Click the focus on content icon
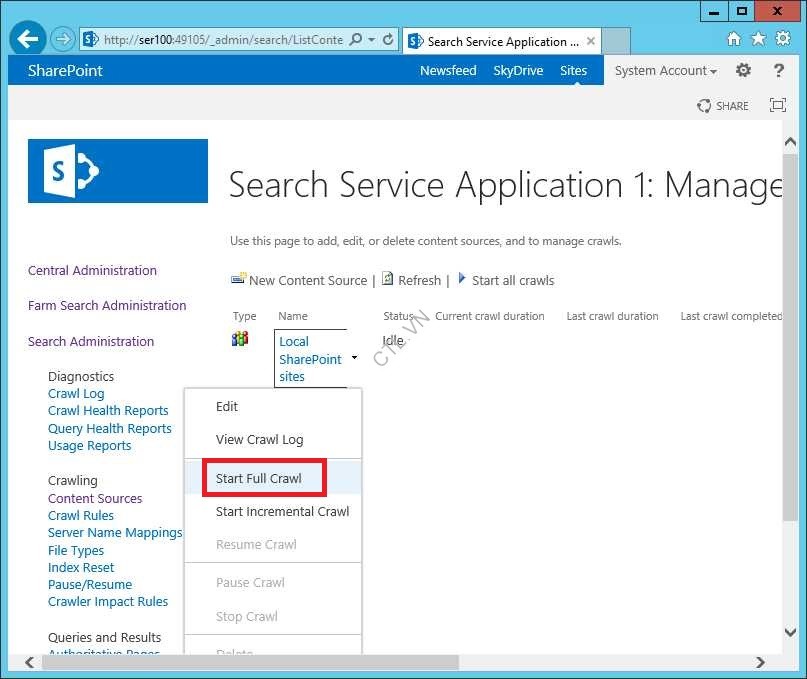This screenshot has width=807, height=679. (x=777, y=106)
